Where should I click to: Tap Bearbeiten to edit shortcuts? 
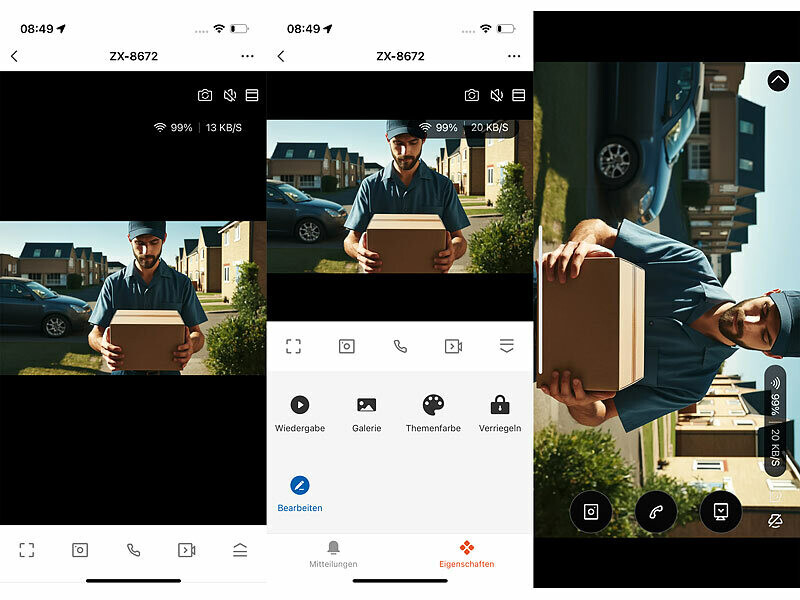point(300,494)
